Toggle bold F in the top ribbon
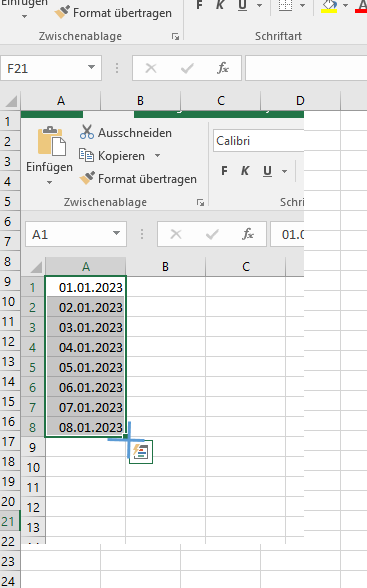 (199, 5)
